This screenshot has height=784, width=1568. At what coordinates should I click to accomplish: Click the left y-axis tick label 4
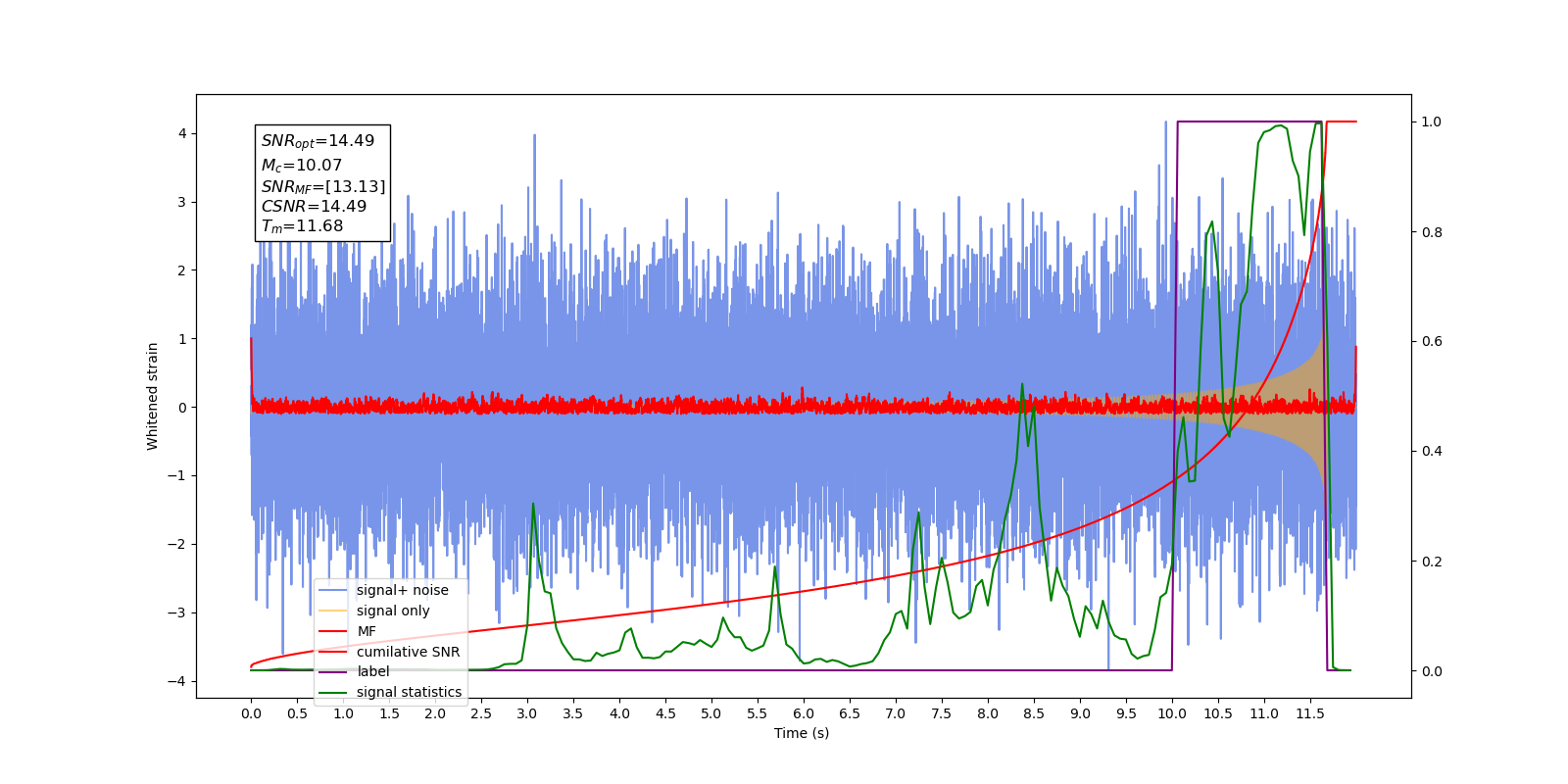[x=182, y=133]
